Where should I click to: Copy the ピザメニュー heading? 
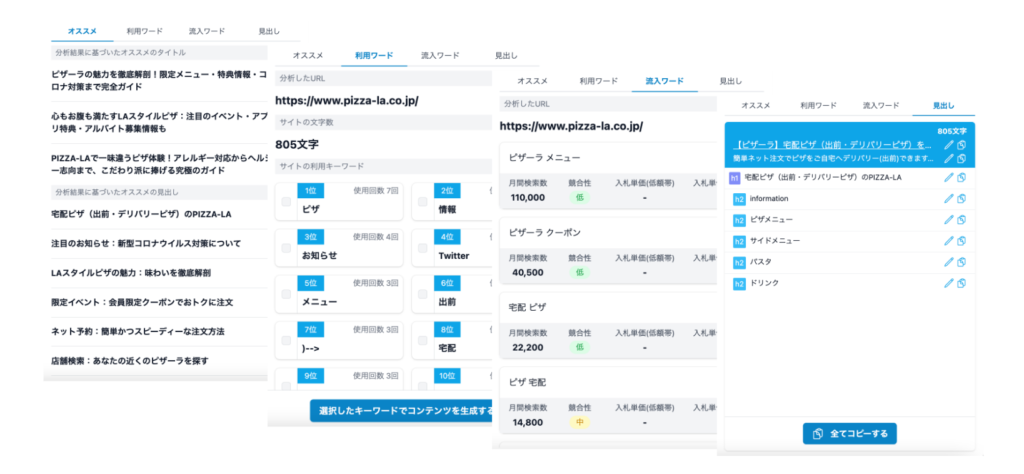click(x=961, y=219)
